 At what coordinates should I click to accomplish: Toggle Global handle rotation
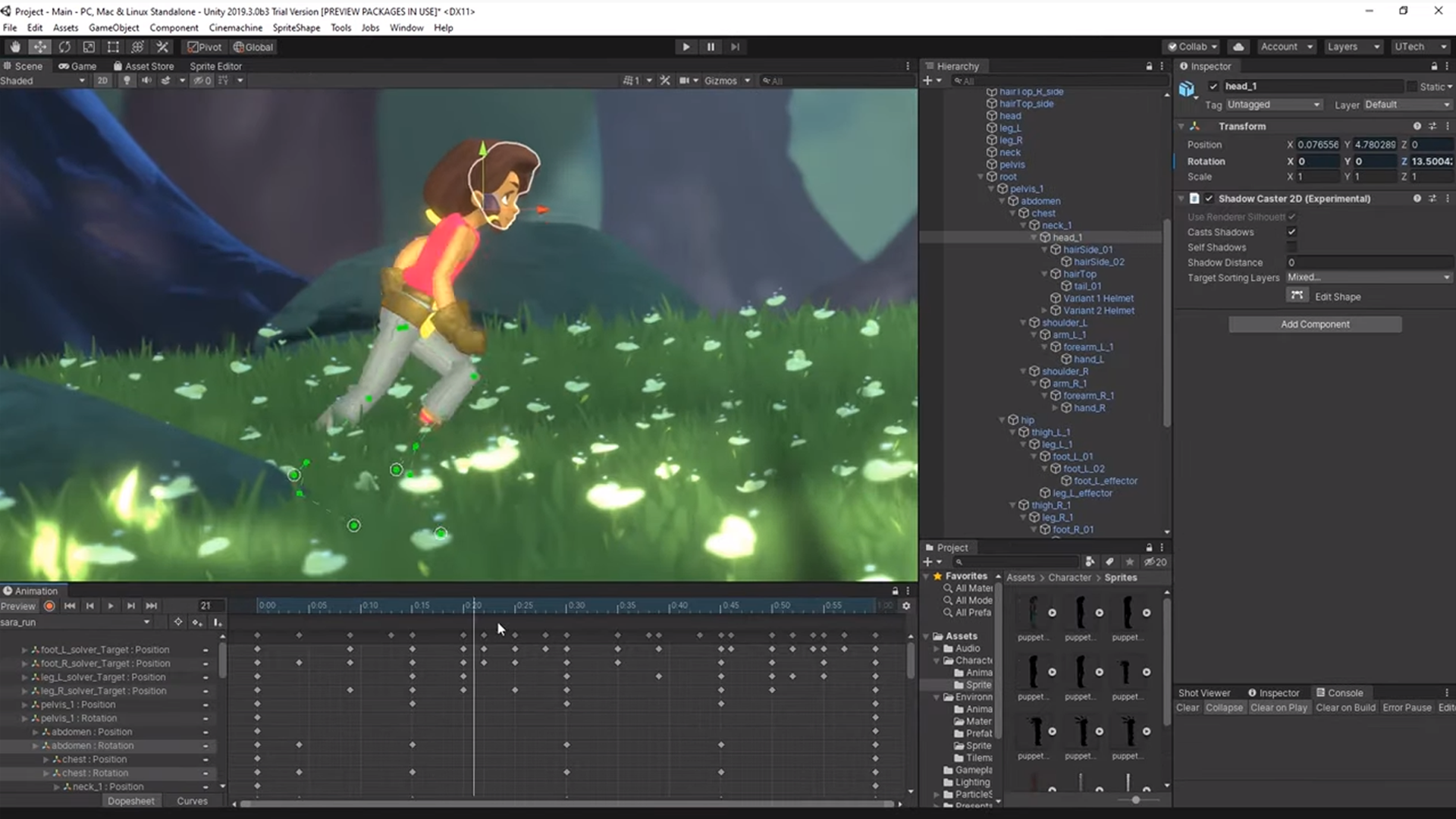click(253, 47)
